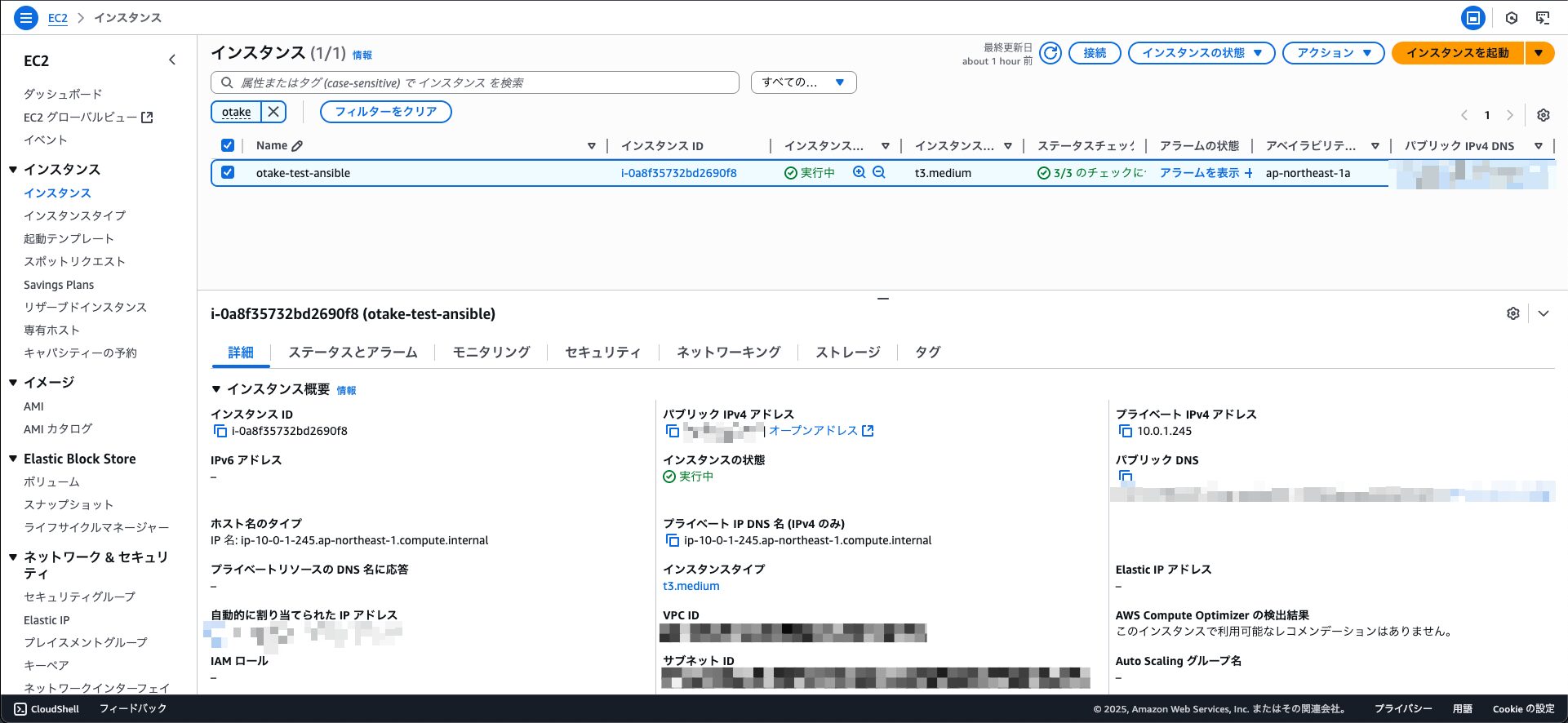
Task: Click フィルターをクリア button
Action: point(386,112)
